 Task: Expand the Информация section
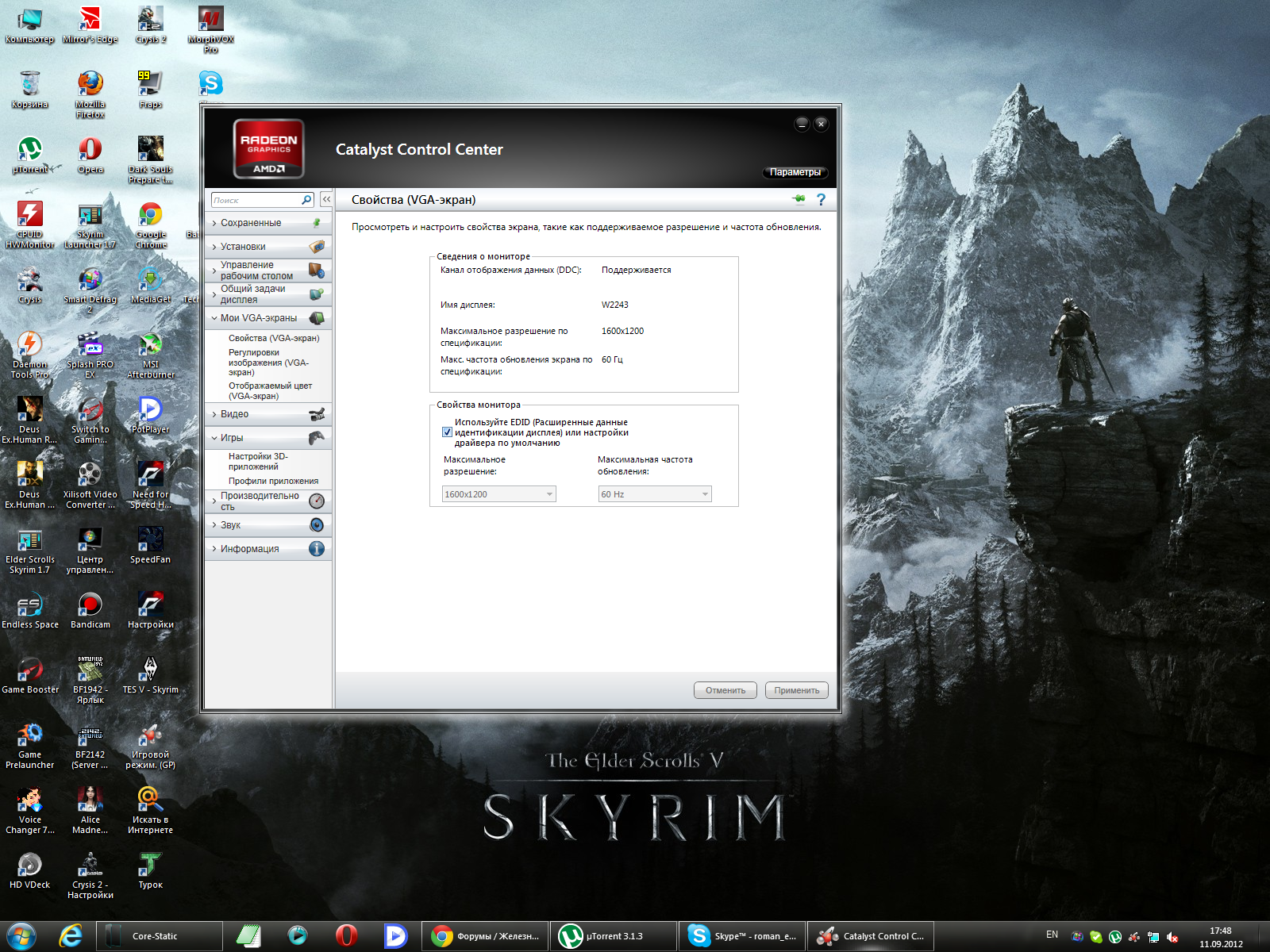click(268, 549)
